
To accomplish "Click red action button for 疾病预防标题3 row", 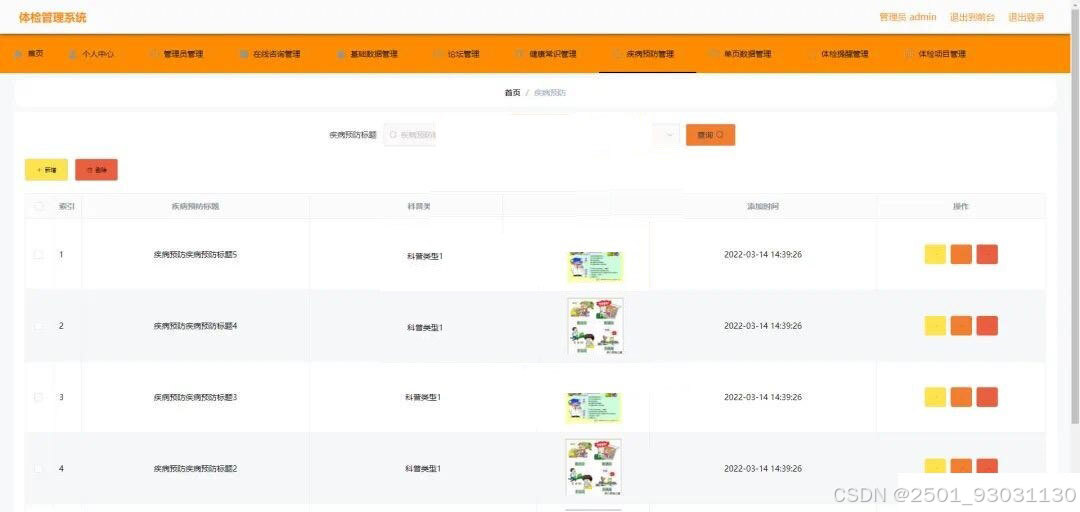I will coord(987,397).
